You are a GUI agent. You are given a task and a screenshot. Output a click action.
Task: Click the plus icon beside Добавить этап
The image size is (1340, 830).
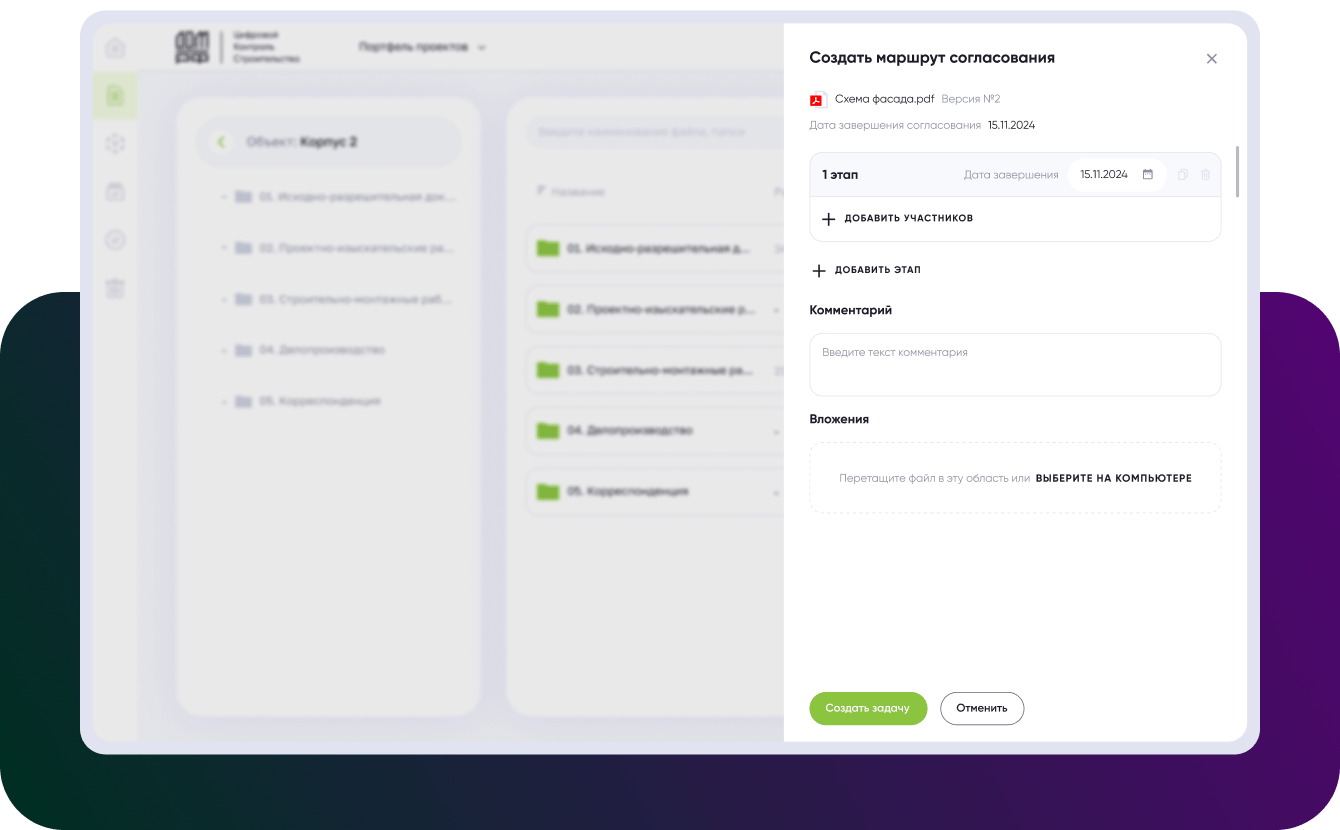pyautogui.click(x=819, y=271)
